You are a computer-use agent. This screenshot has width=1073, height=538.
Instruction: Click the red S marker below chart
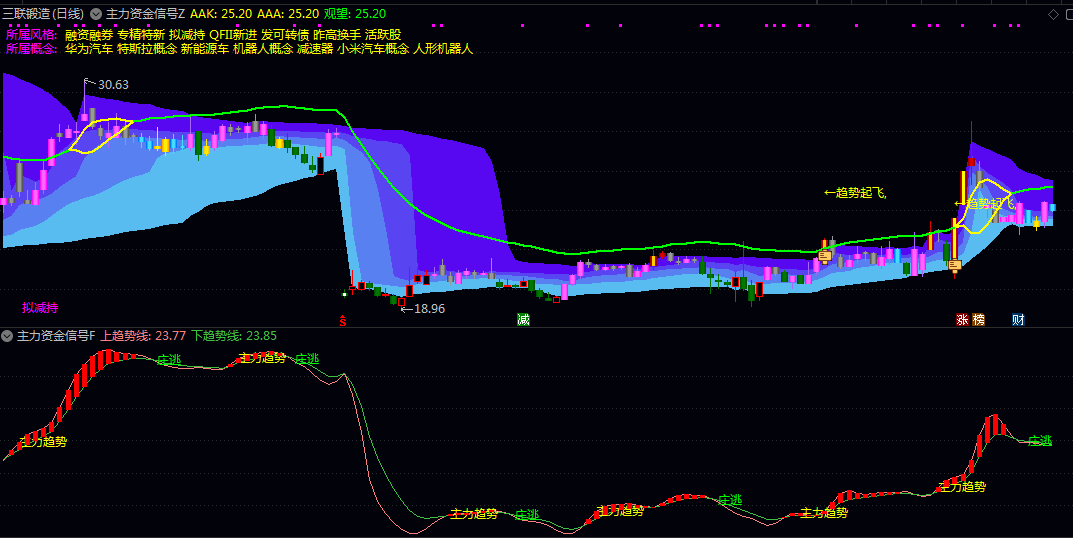pyautogui.click(x=343, y=321)
